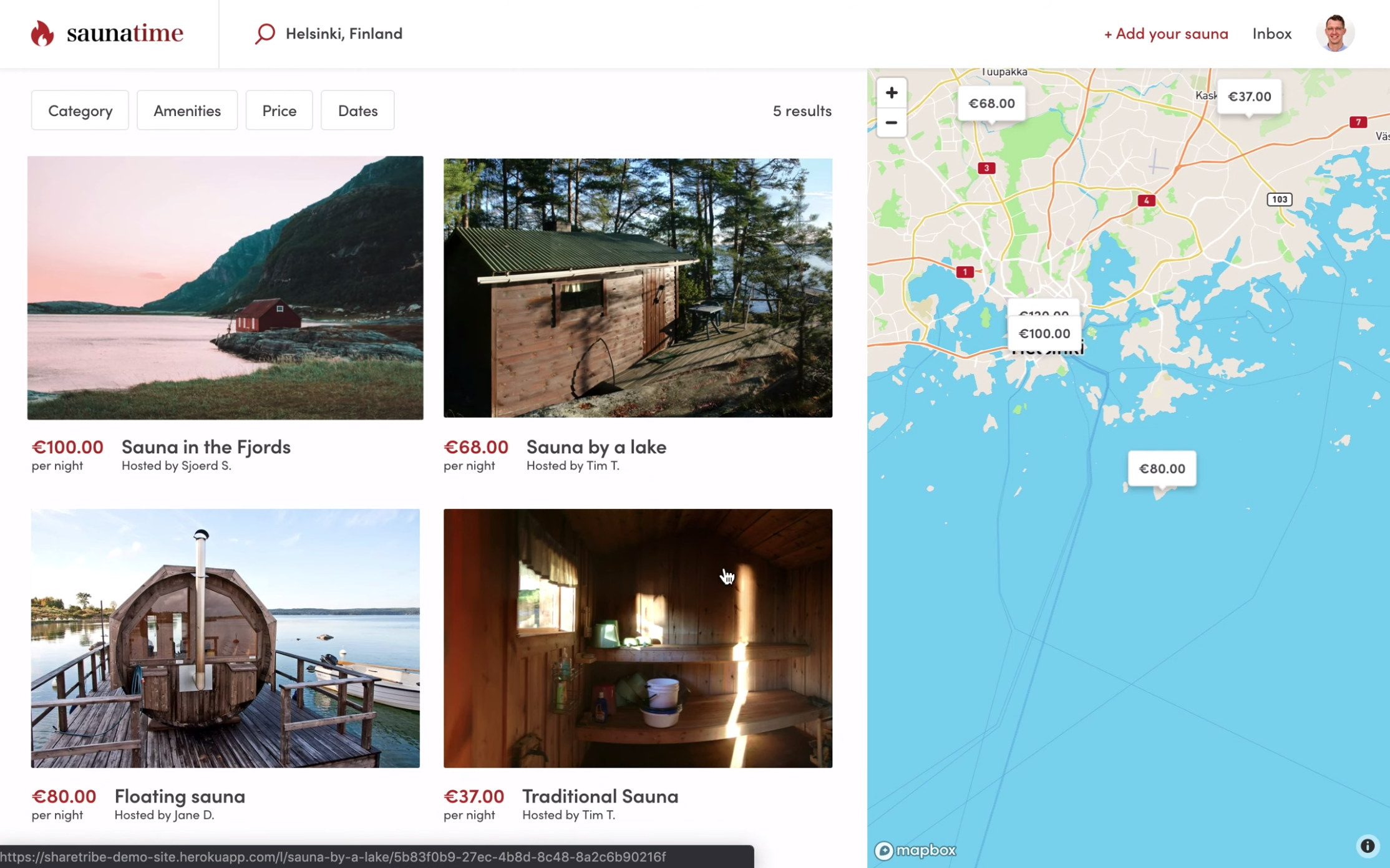1390x868 pixels.
Task: Click the Sauna by a lake photo
Action: pos(638,287)
